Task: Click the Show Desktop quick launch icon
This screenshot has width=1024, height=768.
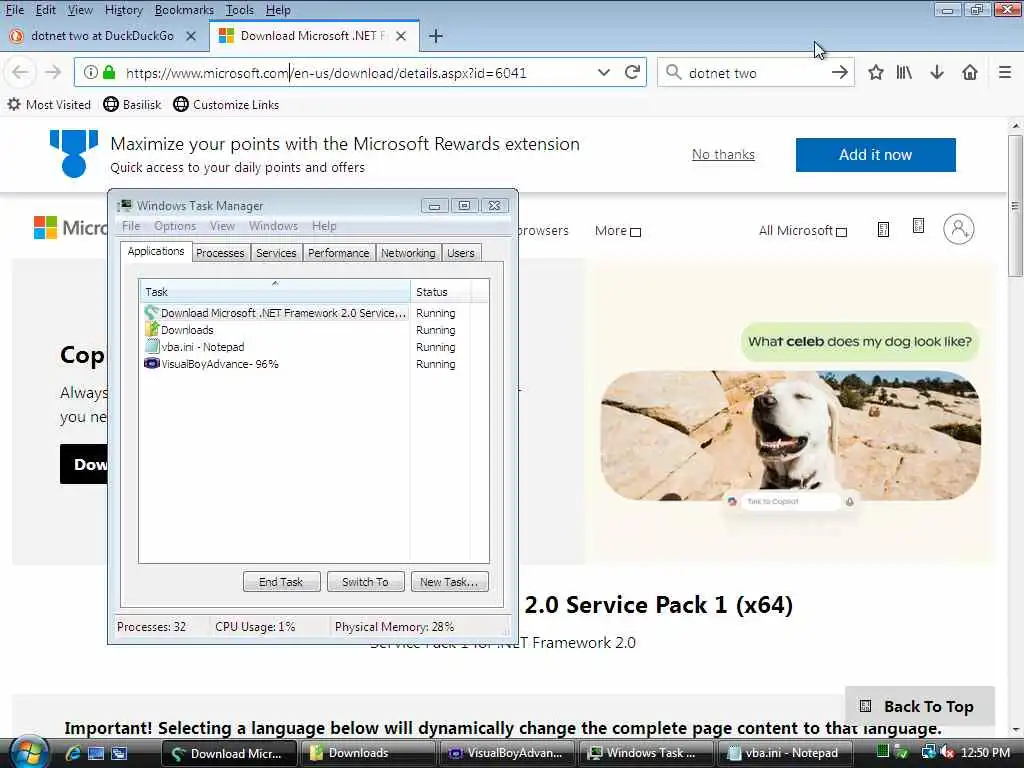Action: point(96,753)
